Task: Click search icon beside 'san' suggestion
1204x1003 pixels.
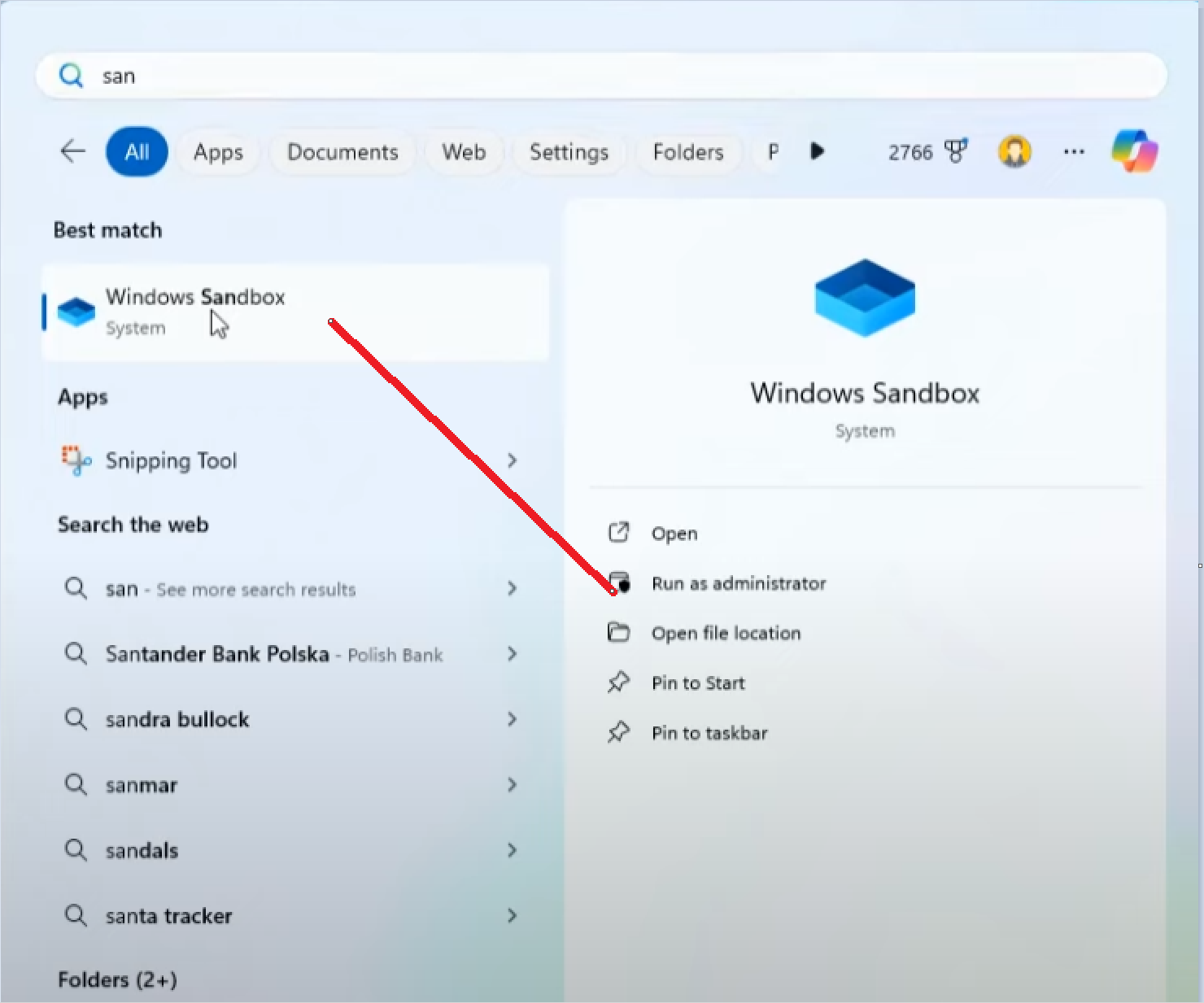Action: point(76,588)
